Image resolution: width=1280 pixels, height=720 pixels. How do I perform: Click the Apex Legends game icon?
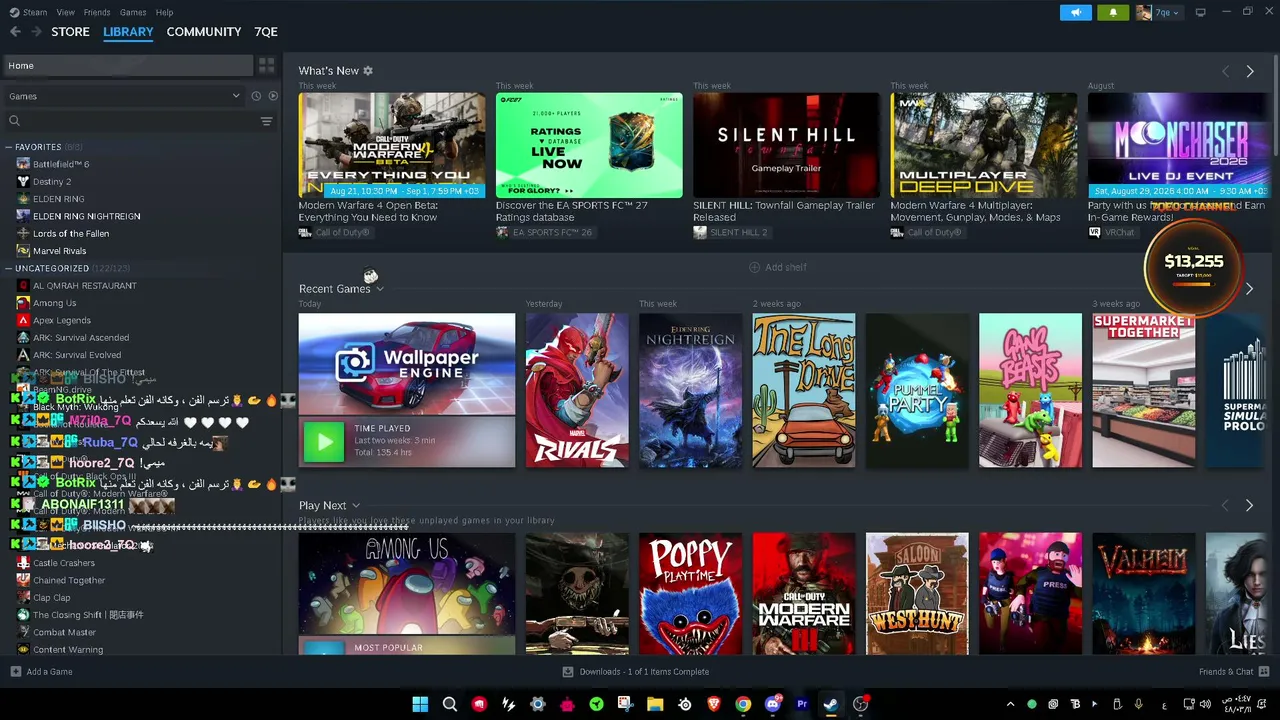click(x=24, y=320)
